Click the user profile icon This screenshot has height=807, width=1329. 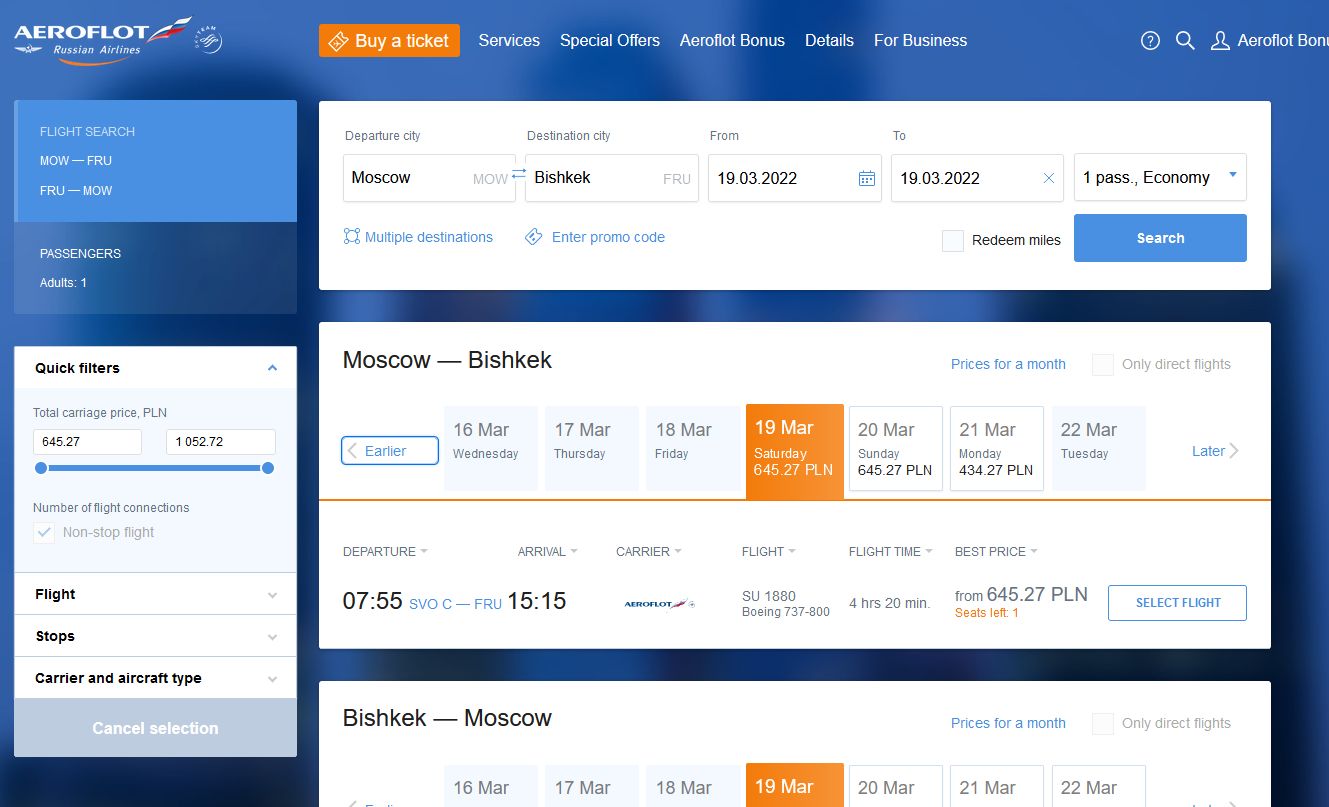pyautogui.click(x=1220, y=41)
